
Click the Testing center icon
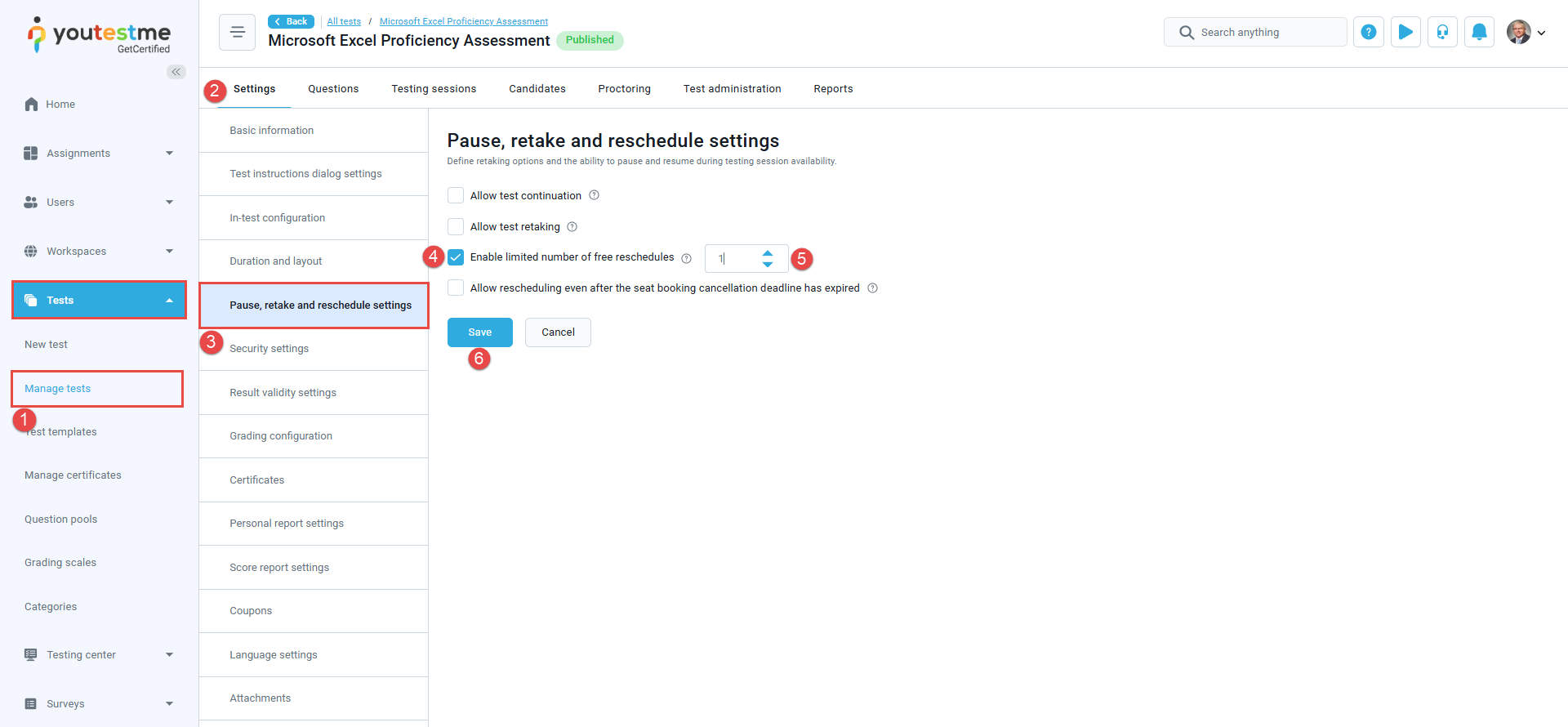click(x=31, y=654)
